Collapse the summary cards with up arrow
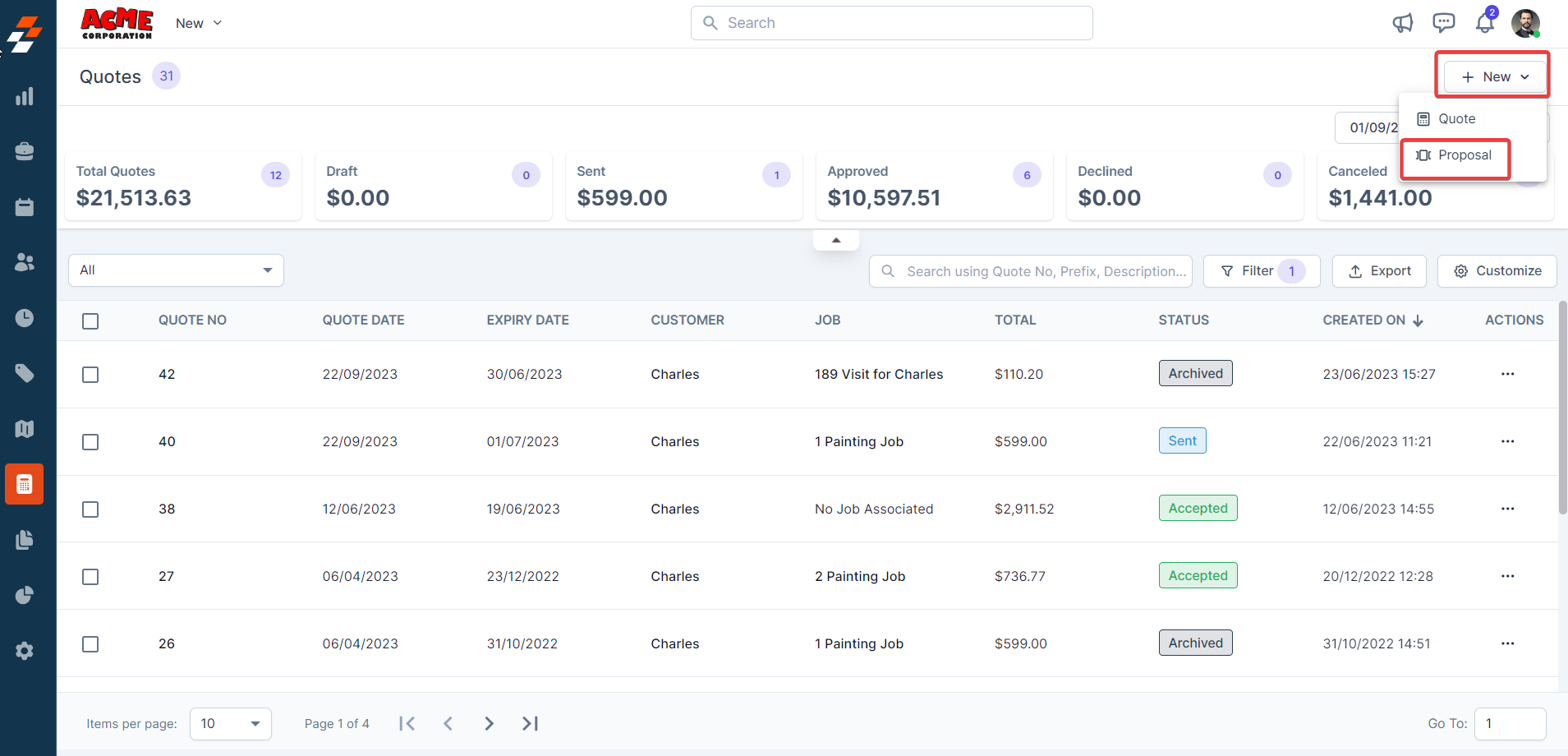 pyautogui.click(x=836, y=240)
